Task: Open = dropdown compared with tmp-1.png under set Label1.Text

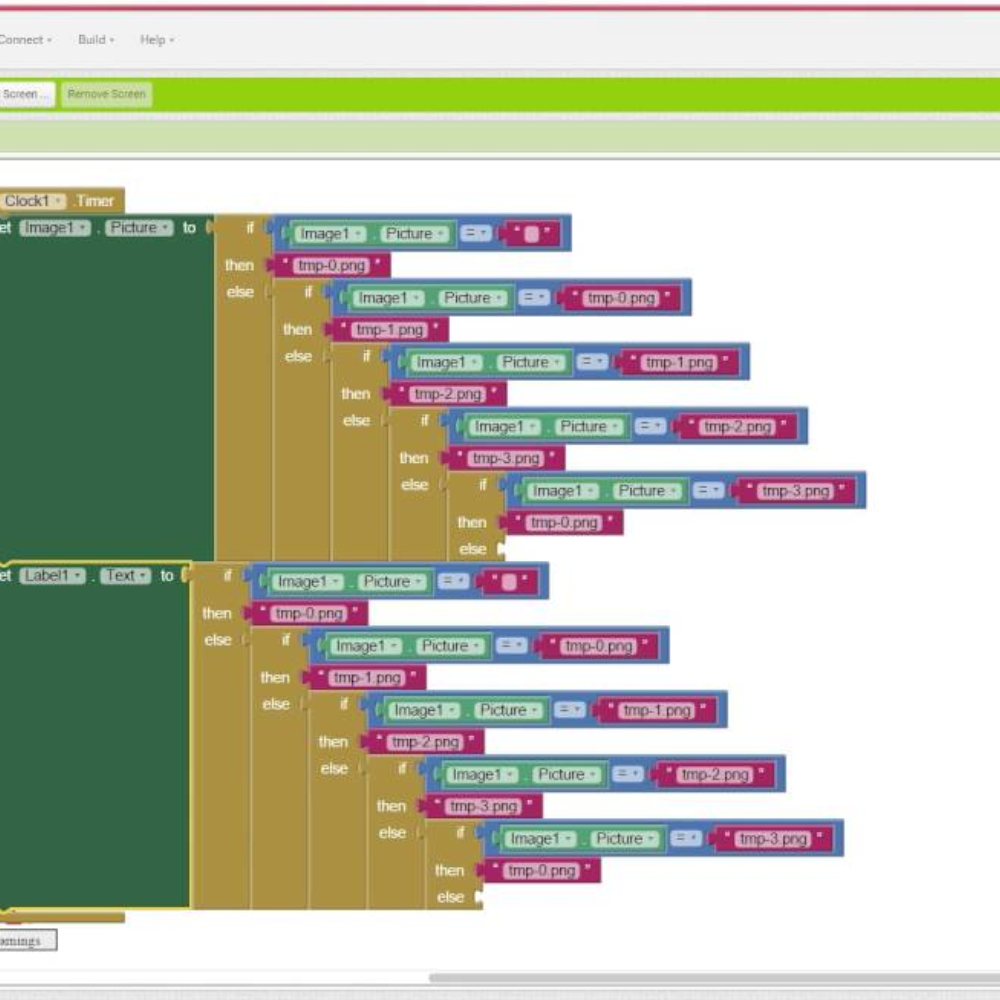Action: [x=570, y=710]
